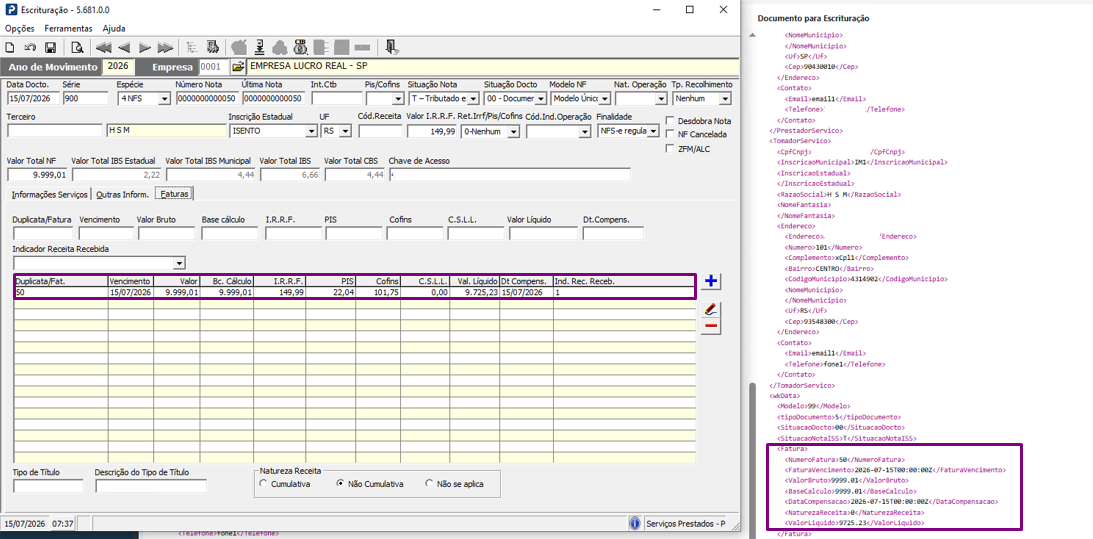The width and height of the screenshot is (1093, 539).
Task: Open the search document magnifier icon
Action: click(x=77, y=48)
